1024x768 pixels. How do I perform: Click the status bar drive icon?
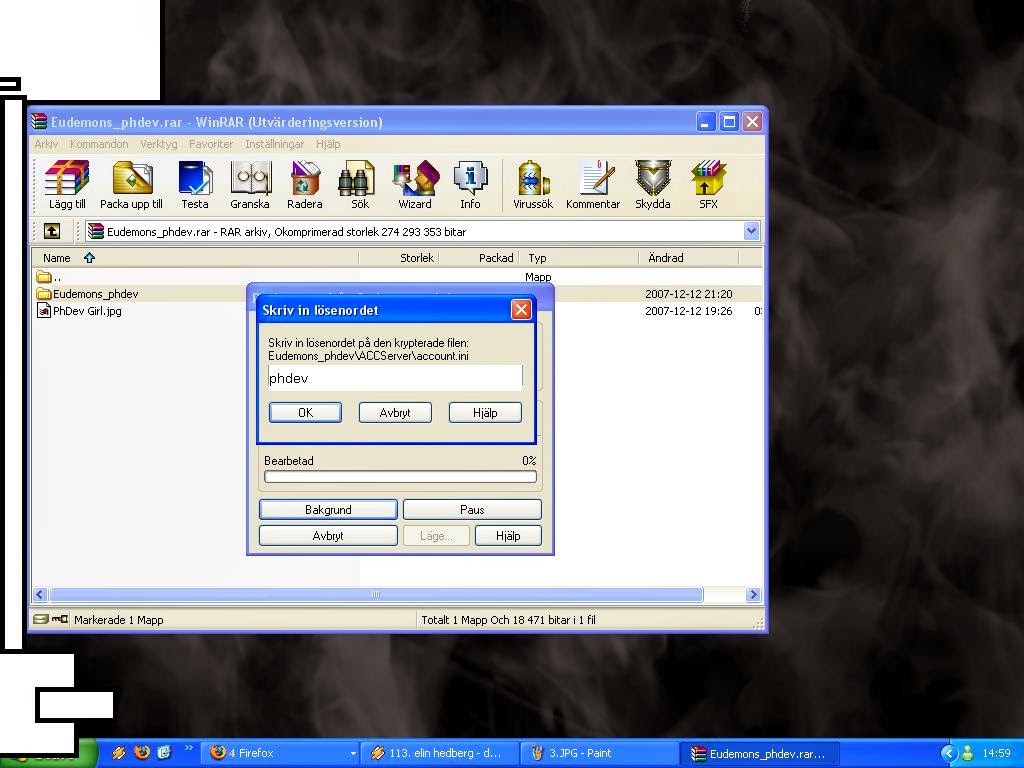click(x=41, y=619)
